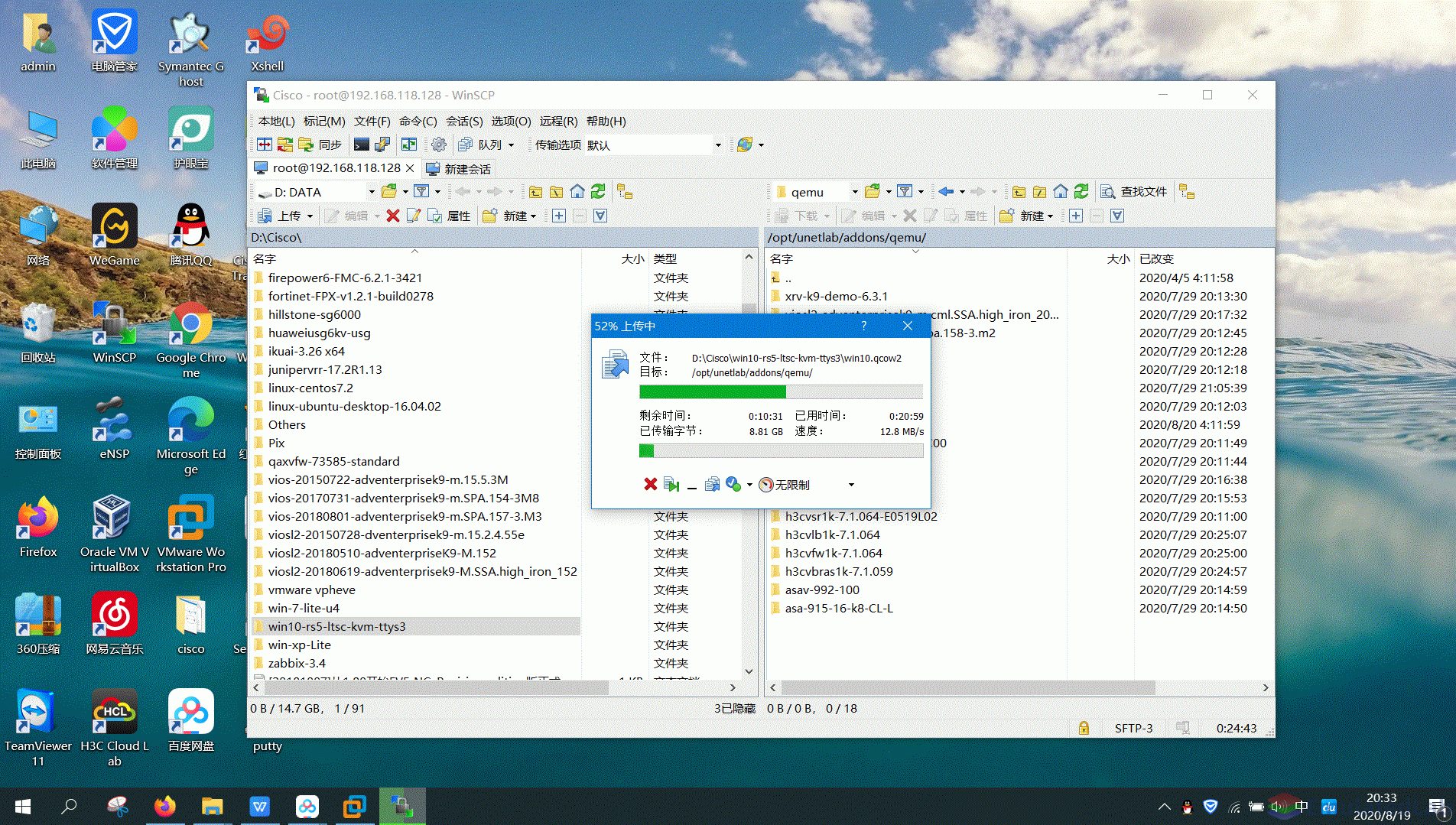Click the 同步 synchronize button
Viewport: 1456px width, 825px height.
321,145
